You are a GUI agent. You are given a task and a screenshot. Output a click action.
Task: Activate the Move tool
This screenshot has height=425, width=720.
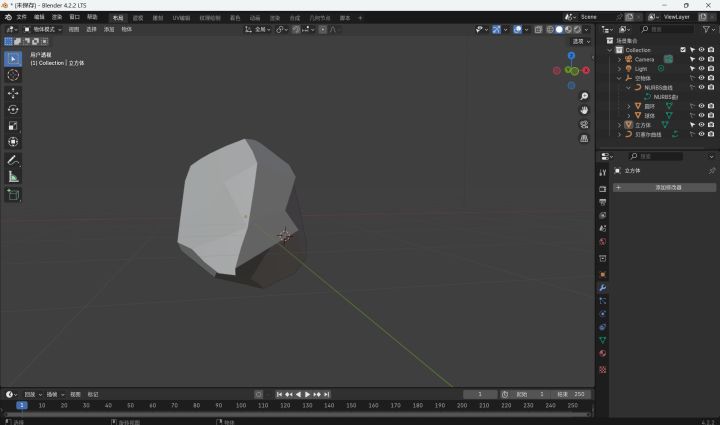[13, 93]
